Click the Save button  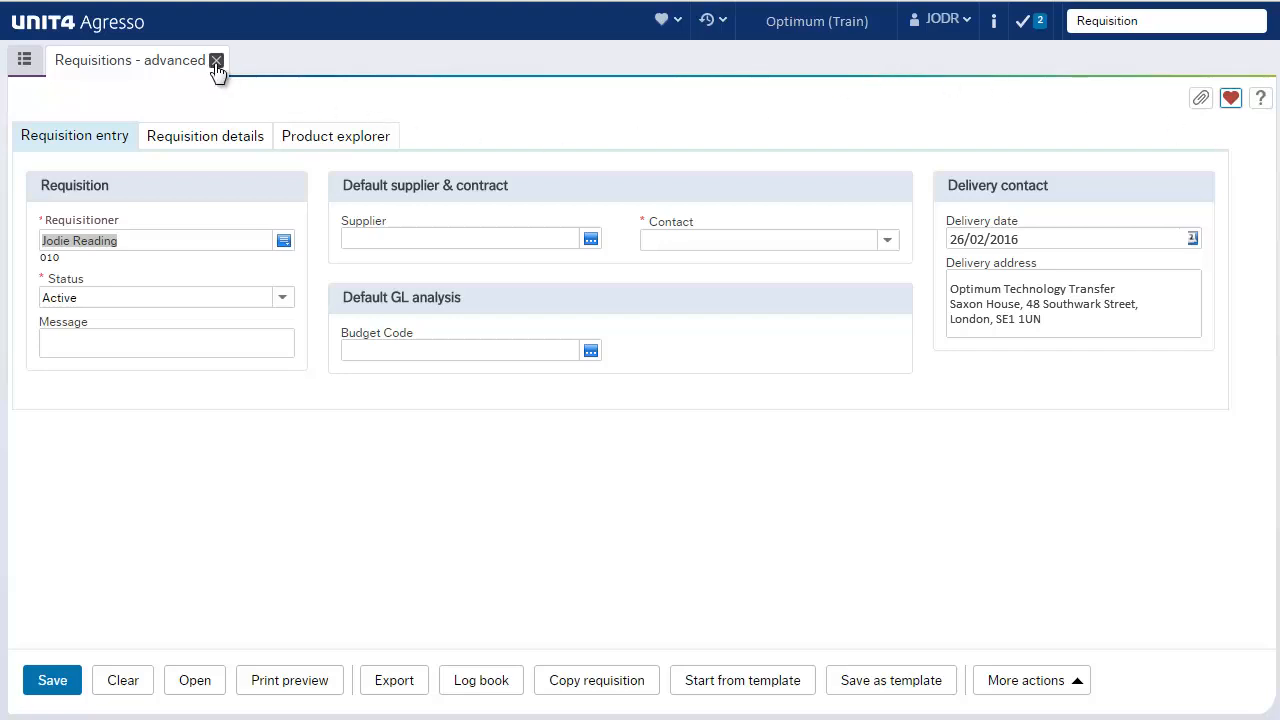click(x=52, y=680)
